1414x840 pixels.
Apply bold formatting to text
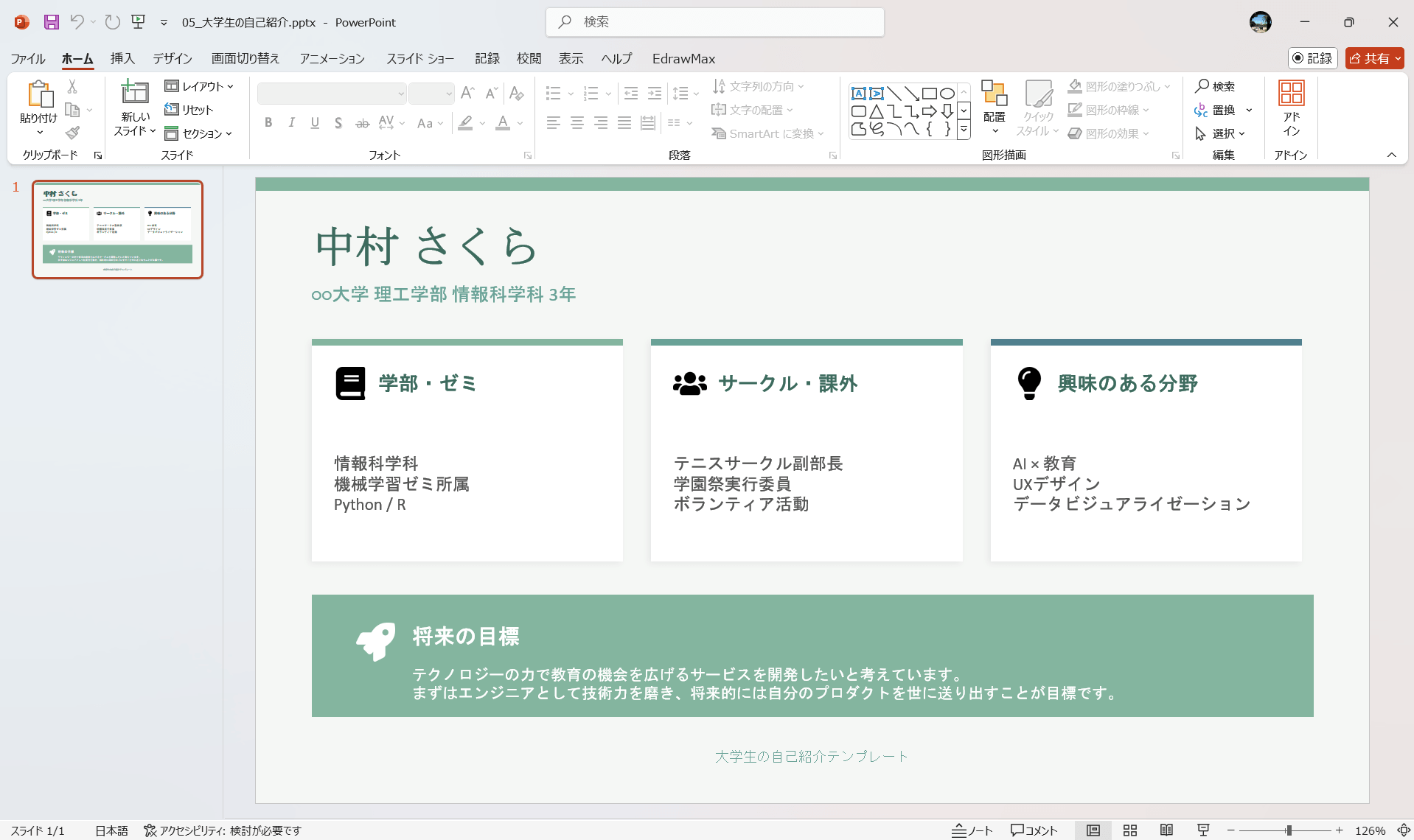coord(268,122)
